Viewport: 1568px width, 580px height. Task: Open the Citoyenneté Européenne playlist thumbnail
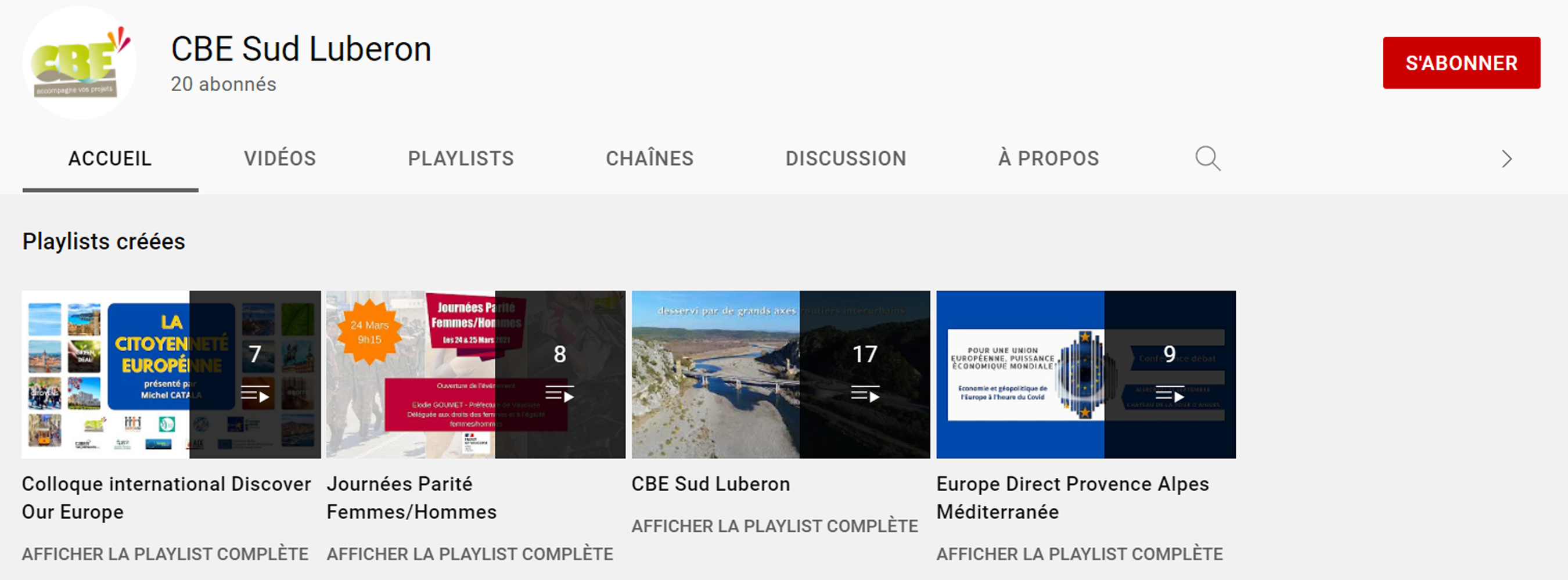[x=171, y=374]
